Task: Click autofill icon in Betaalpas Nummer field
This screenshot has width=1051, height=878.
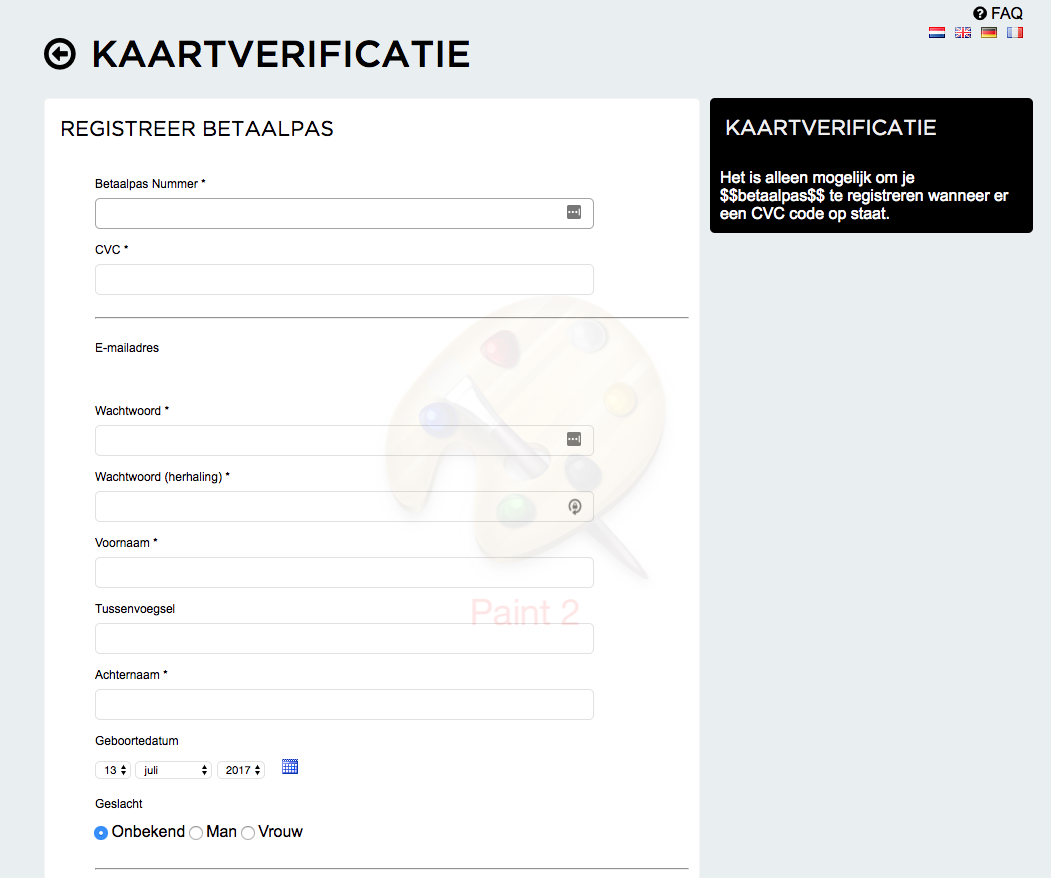Action: click(573, 212)
